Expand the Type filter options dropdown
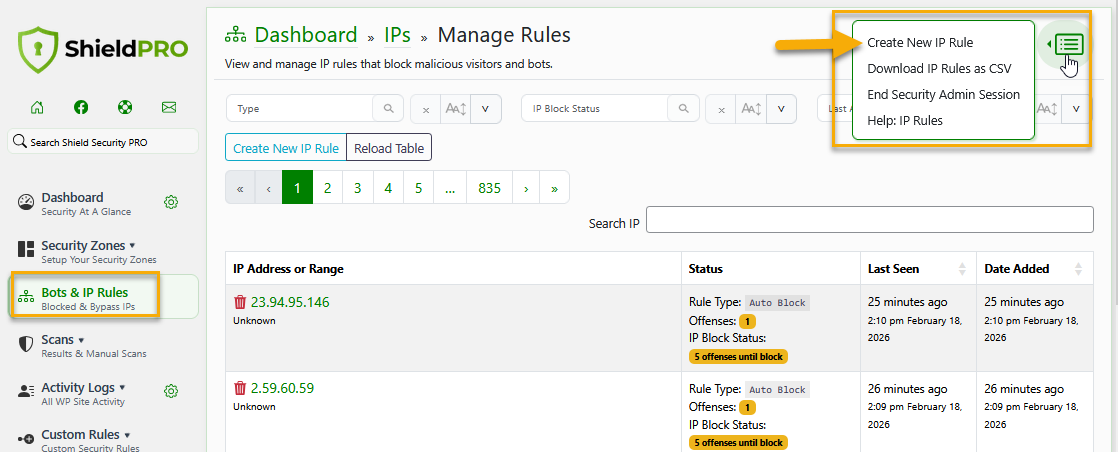This screenshot has height=452, width=1118. point(486,109)
